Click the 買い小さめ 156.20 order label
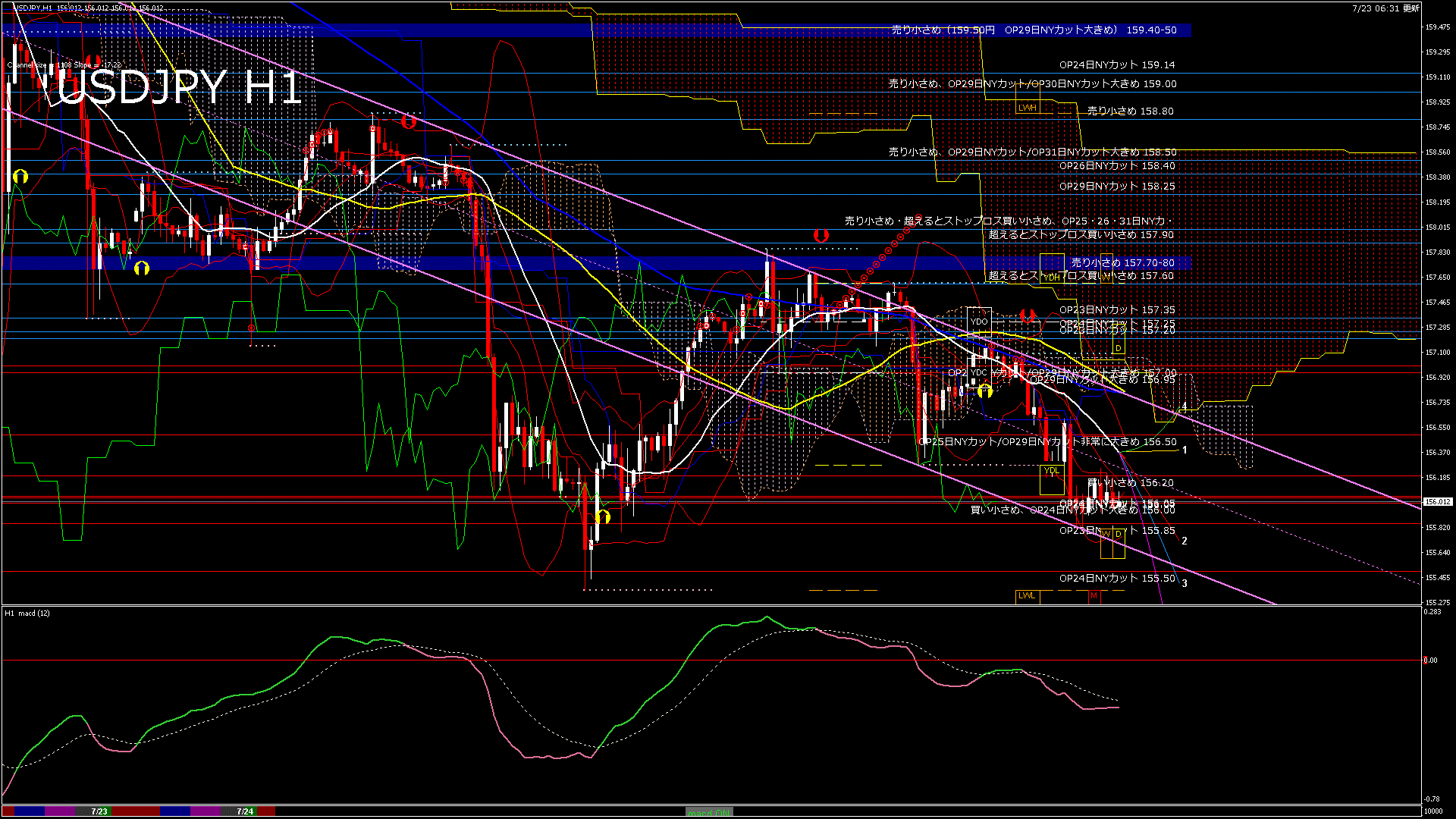Screen dimensions: 1456x819 tap(1130, 482)
